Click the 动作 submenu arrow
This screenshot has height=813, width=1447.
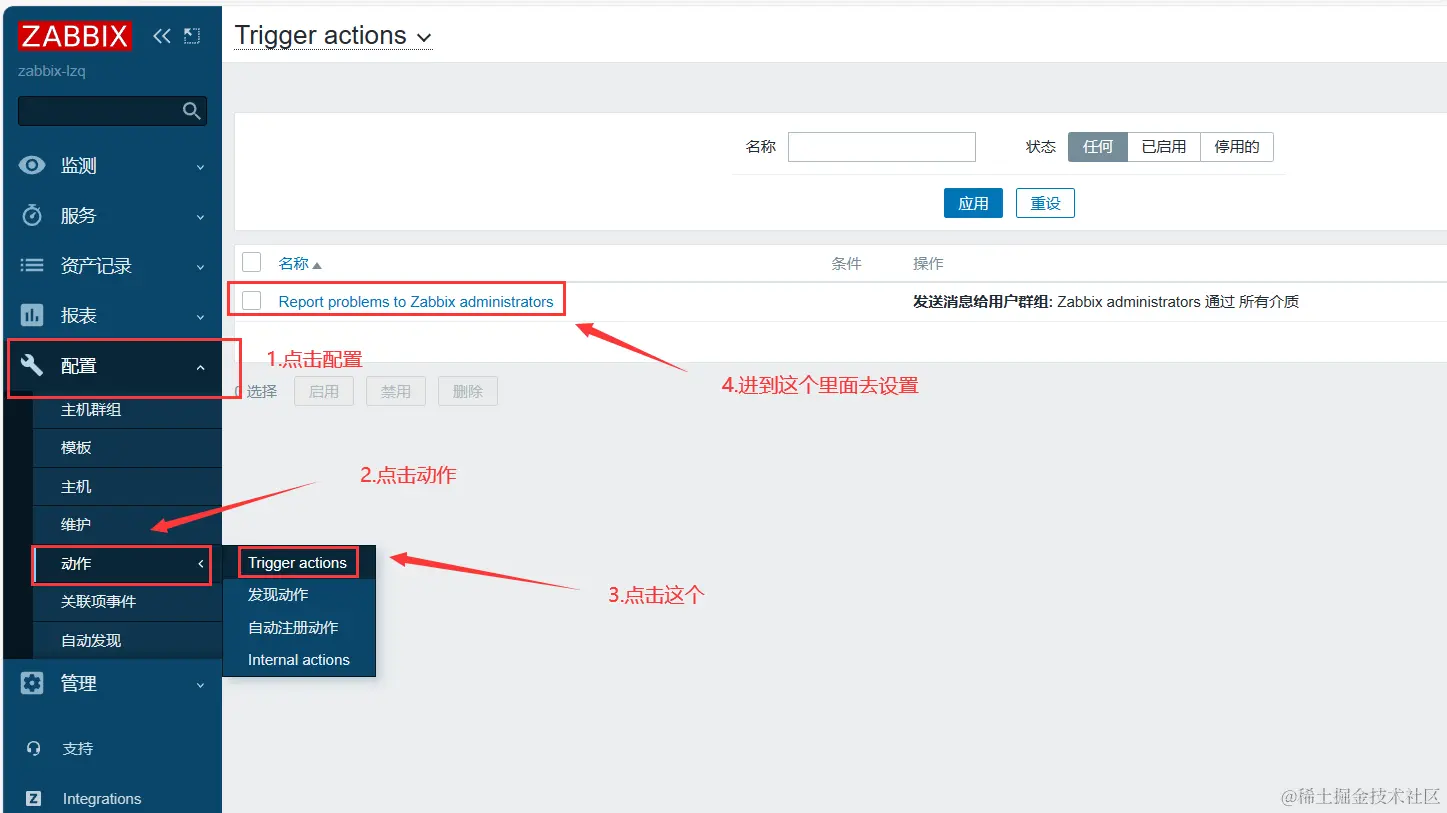click(x=200, y=564)
